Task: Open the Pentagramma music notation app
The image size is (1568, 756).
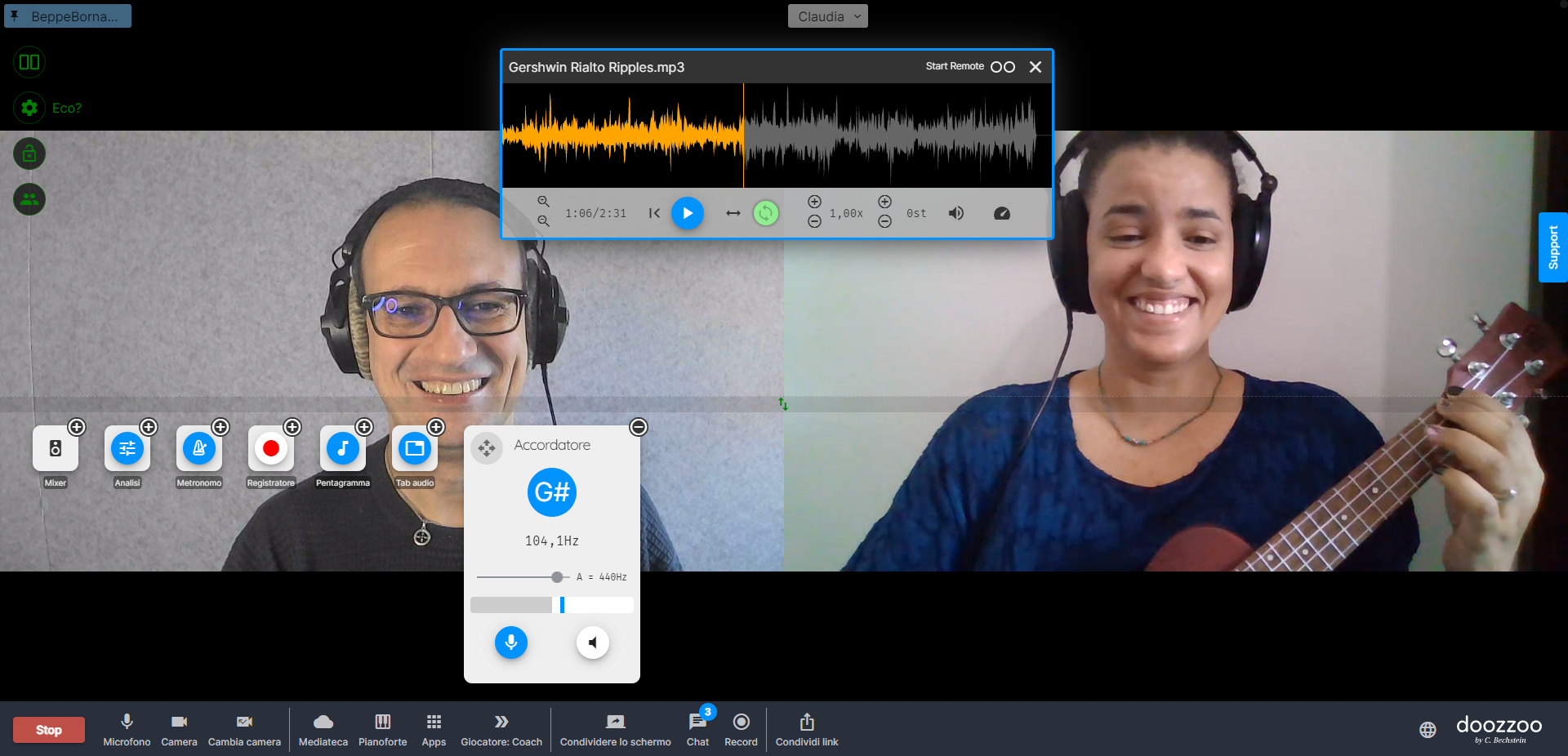Action: [343, 448]
